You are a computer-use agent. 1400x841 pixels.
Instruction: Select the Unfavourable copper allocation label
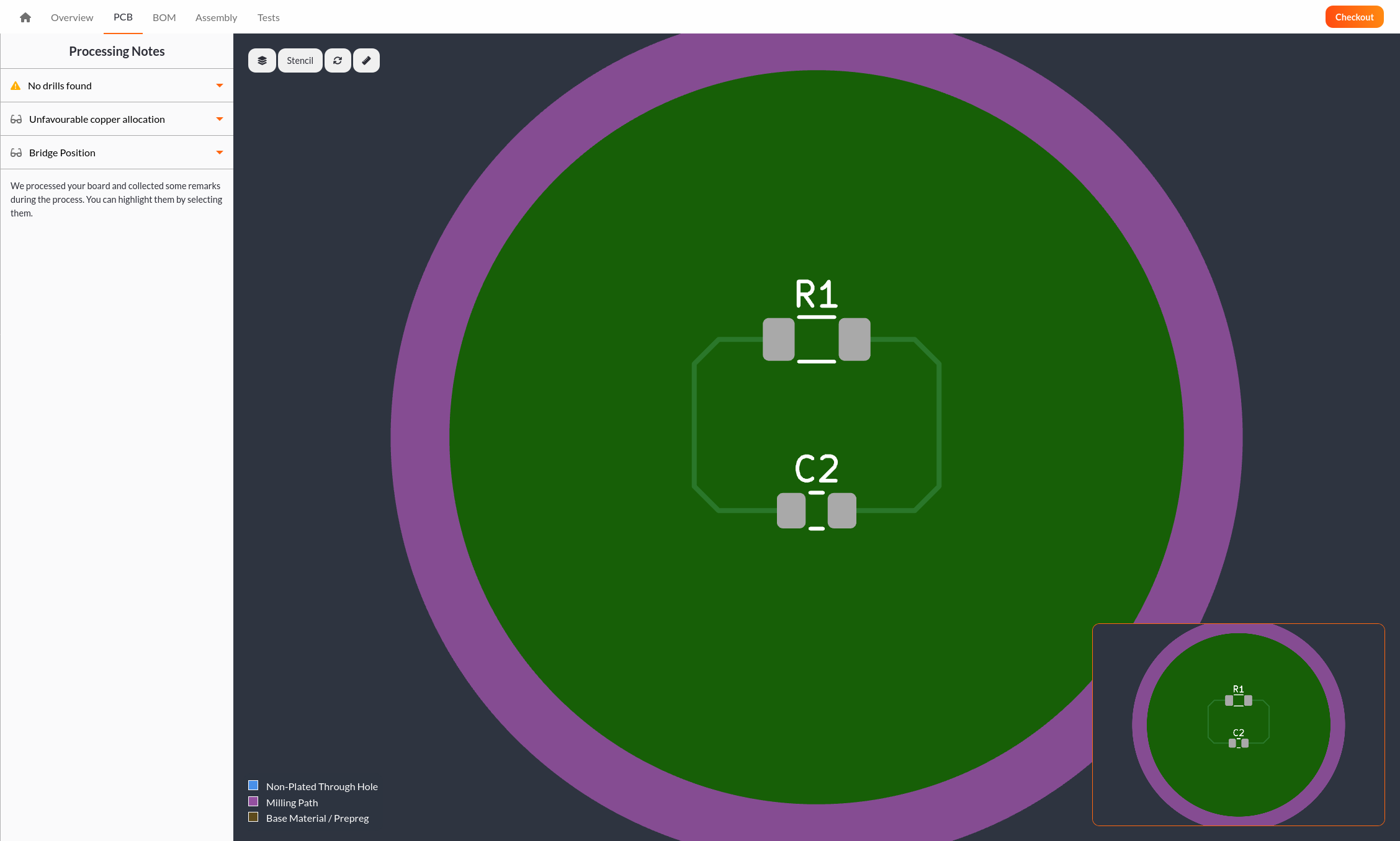[x=97, y=119]
